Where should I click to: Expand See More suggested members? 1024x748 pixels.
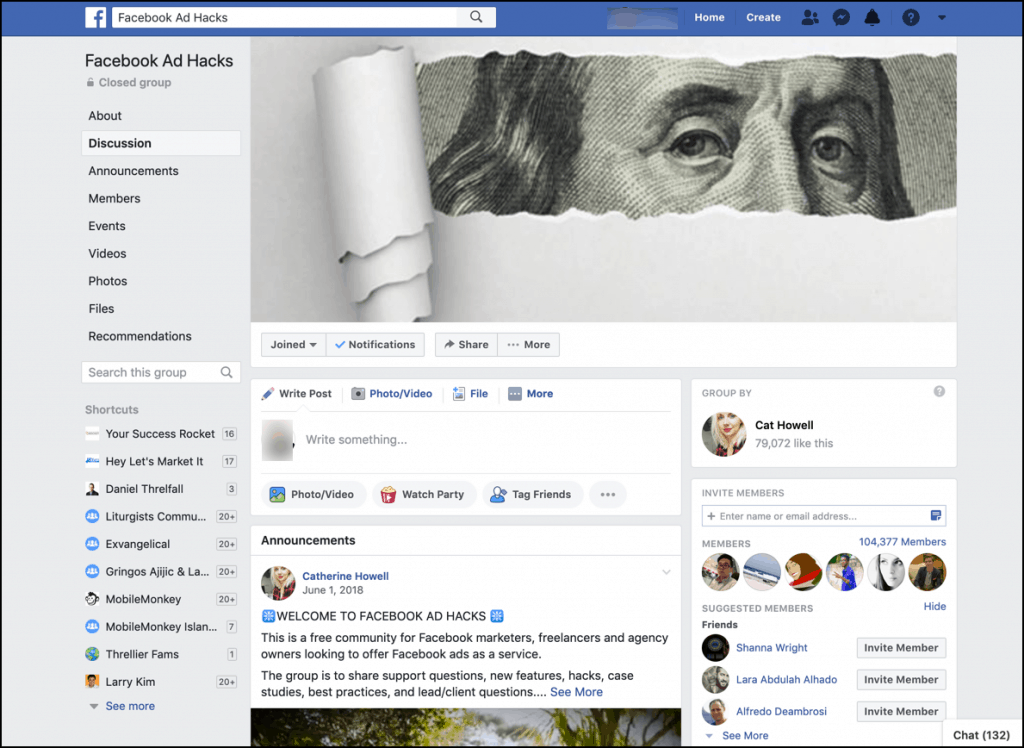coord(745,736)
